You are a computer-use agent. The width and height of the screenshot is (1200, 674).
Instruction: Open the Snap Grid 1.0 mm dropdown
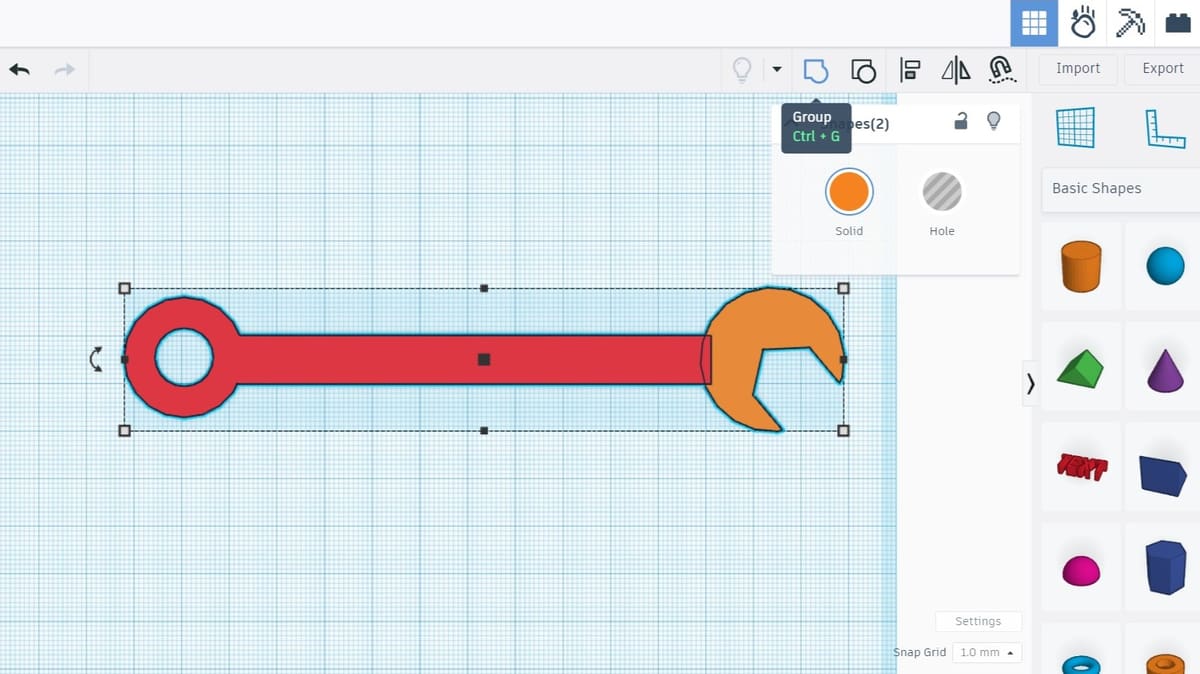[x=987, y=652]
